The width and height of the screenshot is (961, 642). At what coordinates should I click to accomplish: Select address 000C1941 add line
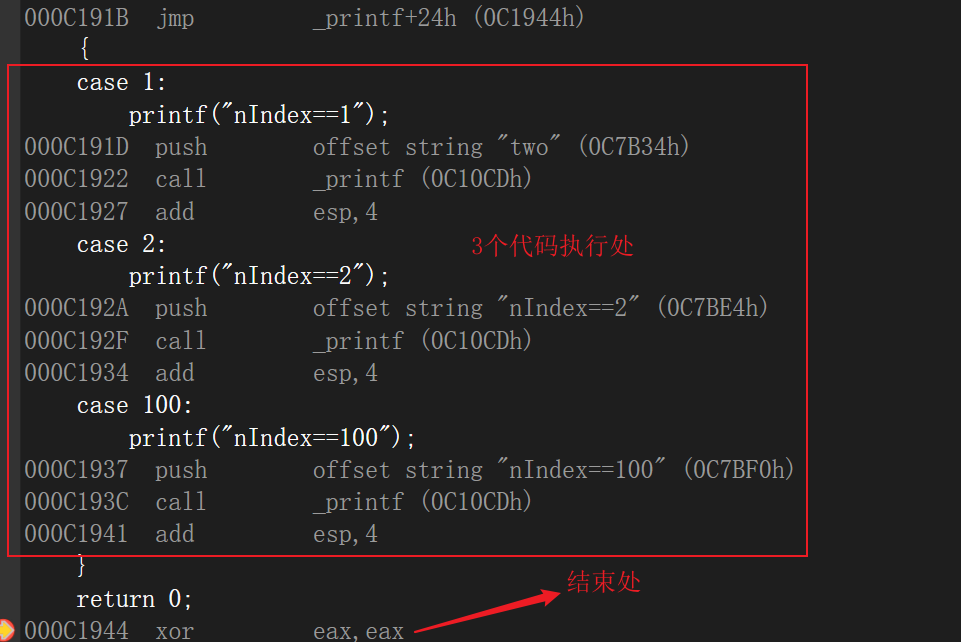pyautogui.click(x=201, y=534)
